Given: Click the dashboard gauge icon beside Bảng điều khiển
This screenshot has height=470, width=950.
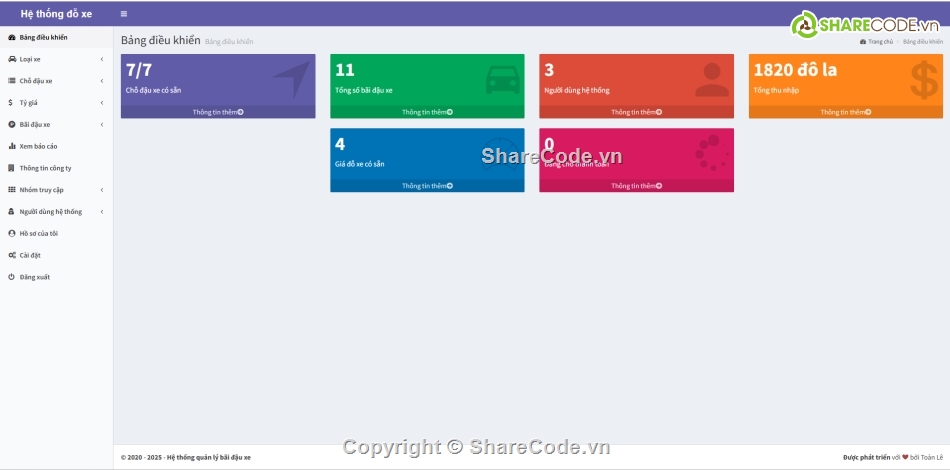Looking at the screenshot, I should tap(12, 38).
